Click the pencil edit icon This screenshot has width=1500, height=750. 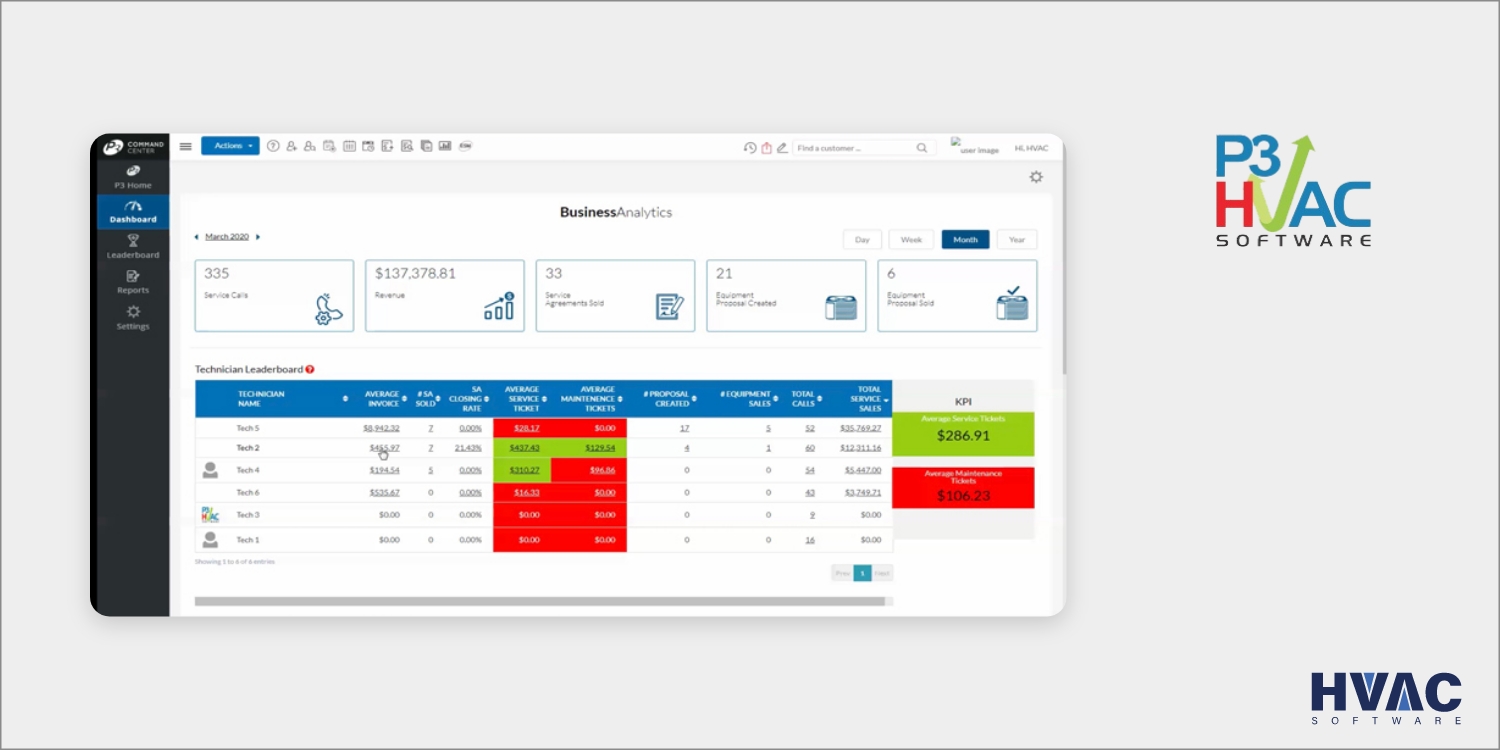click(782, 148)
